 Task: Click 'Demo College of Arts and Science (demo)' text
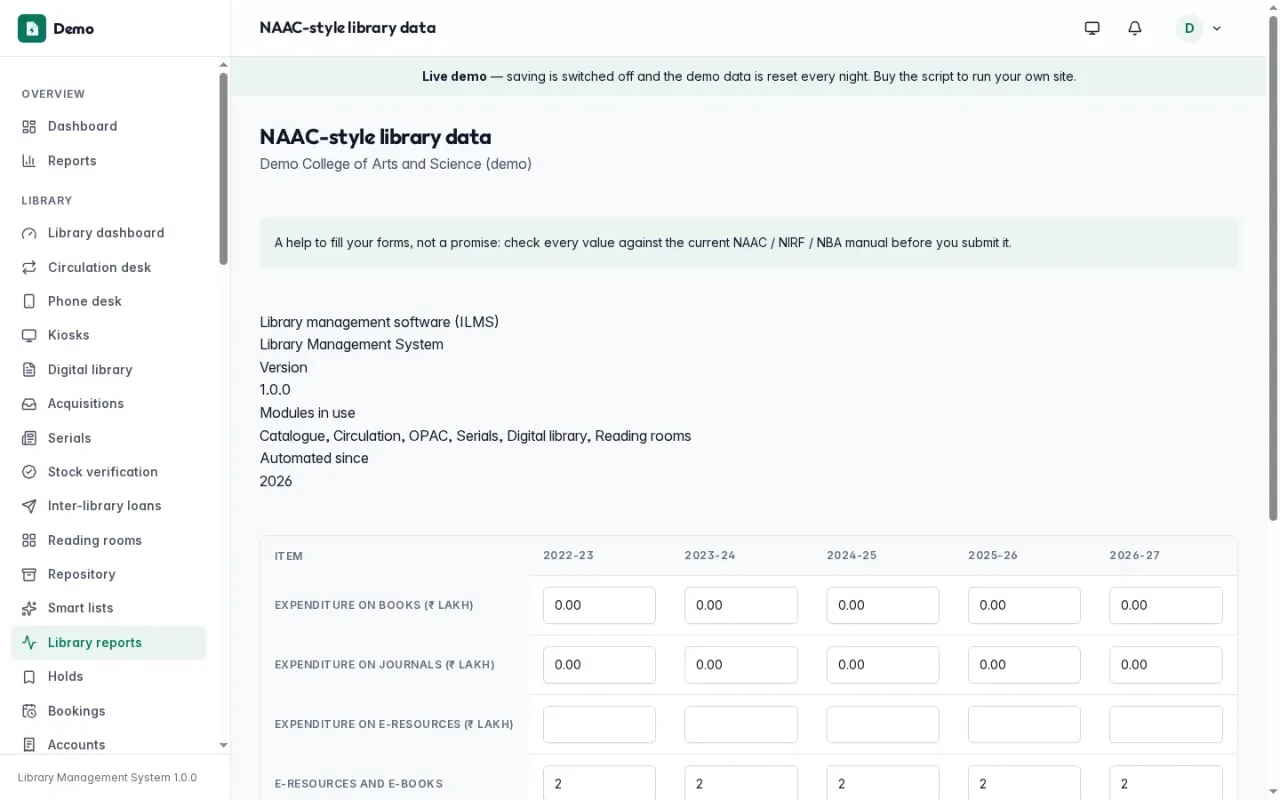coord(396,164)
